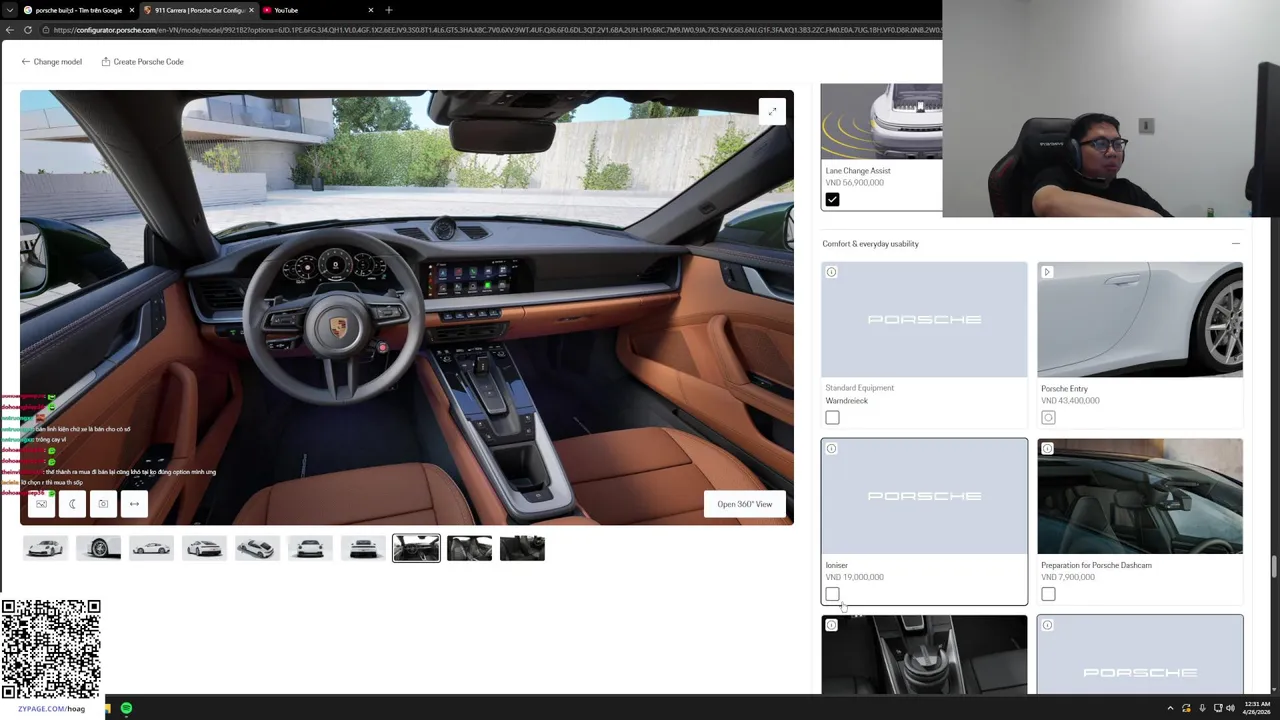Viewport: 1280px width, 720px height.
Task: Open info for the Wanndreieck option
Action: pos(831,272)
